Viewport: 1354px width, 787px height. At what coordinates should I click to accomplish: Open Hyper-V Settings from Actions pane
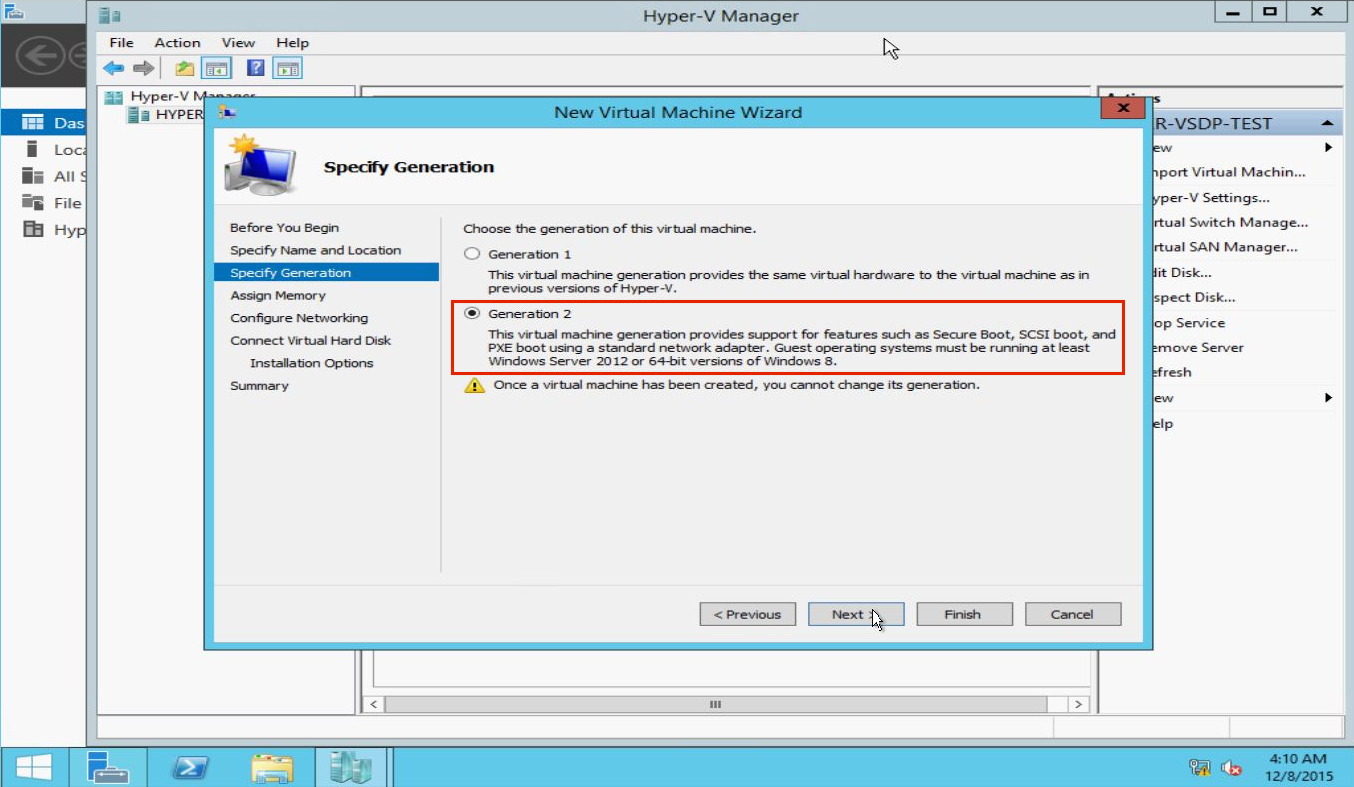point(1211,198)
